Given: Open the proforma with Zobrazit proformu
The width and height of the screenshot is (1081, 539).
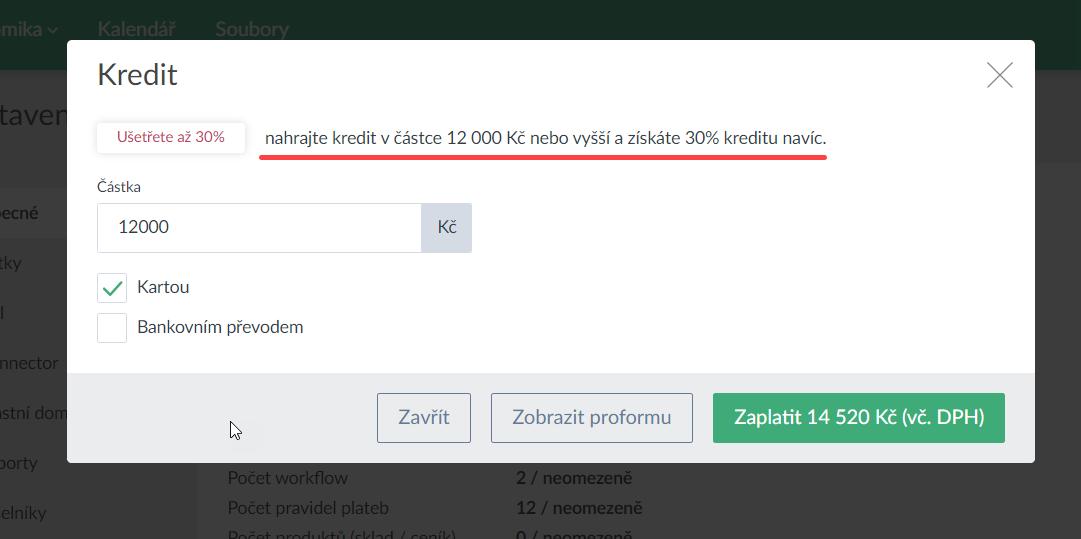Looking at the screenshot, I should pyautogui.click(x=591, y=418).
